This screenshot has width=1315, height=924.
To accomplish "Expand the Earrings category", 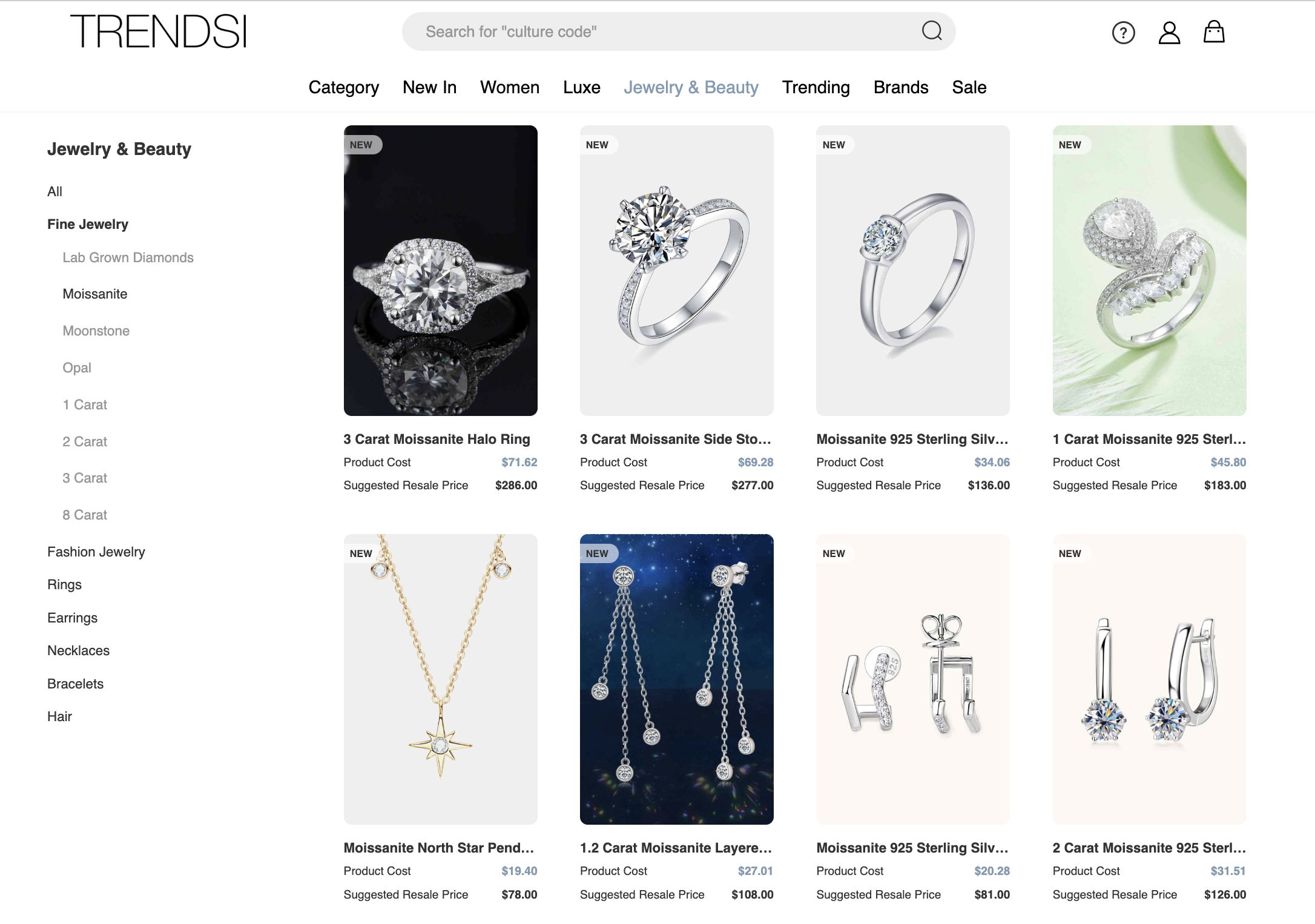I will tap(73, 618).
